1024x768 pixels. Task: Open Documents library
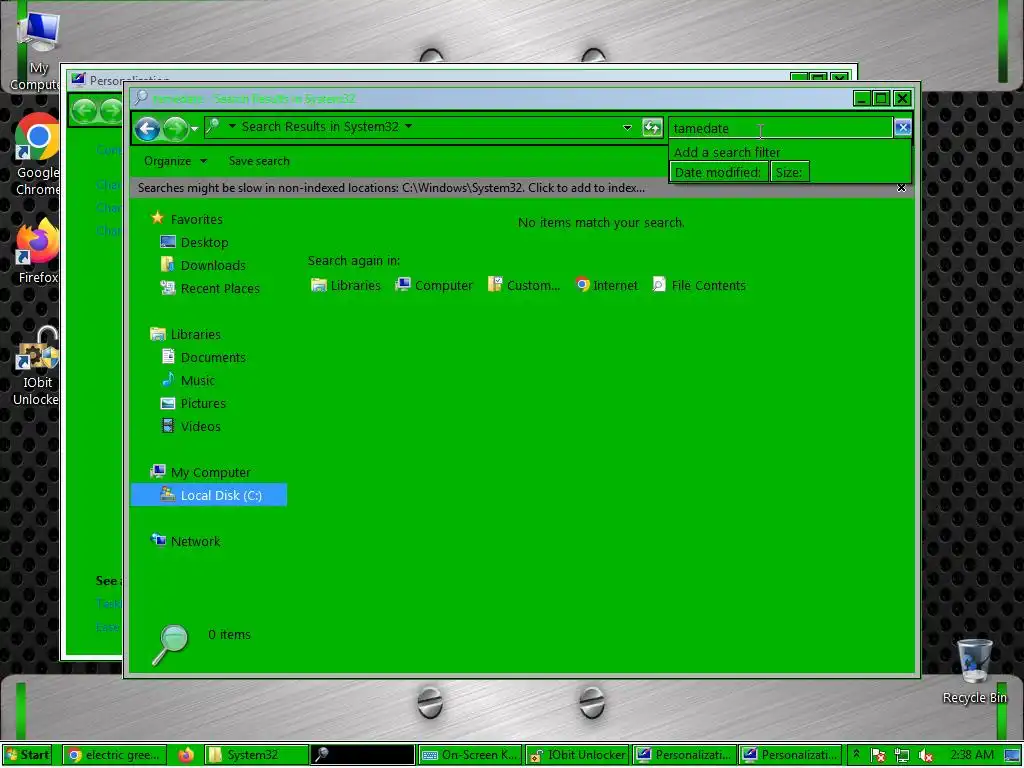213,357
